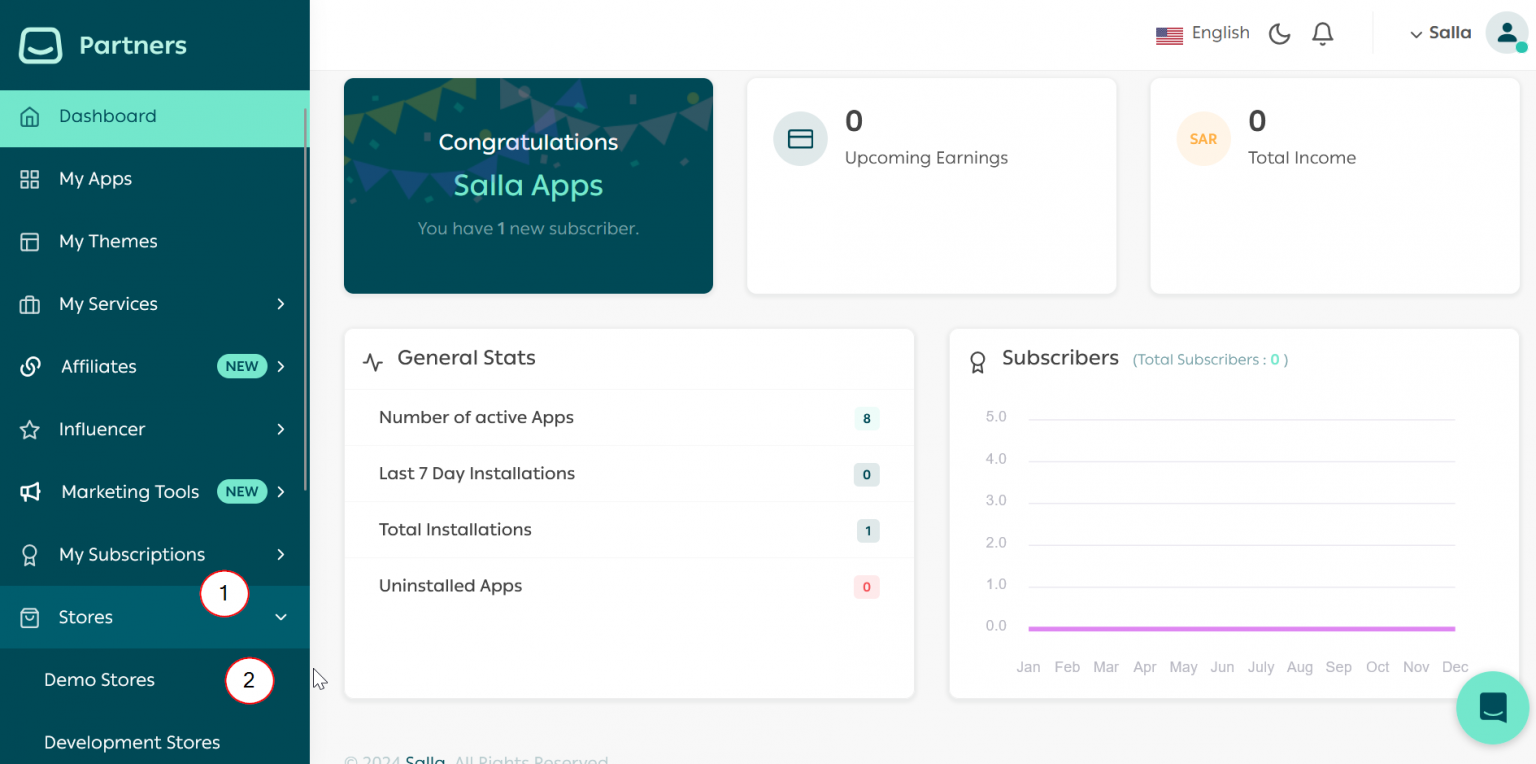Open My Services from the sidebar
This screenshot has height=764, width=1536.
click(110, 304)
